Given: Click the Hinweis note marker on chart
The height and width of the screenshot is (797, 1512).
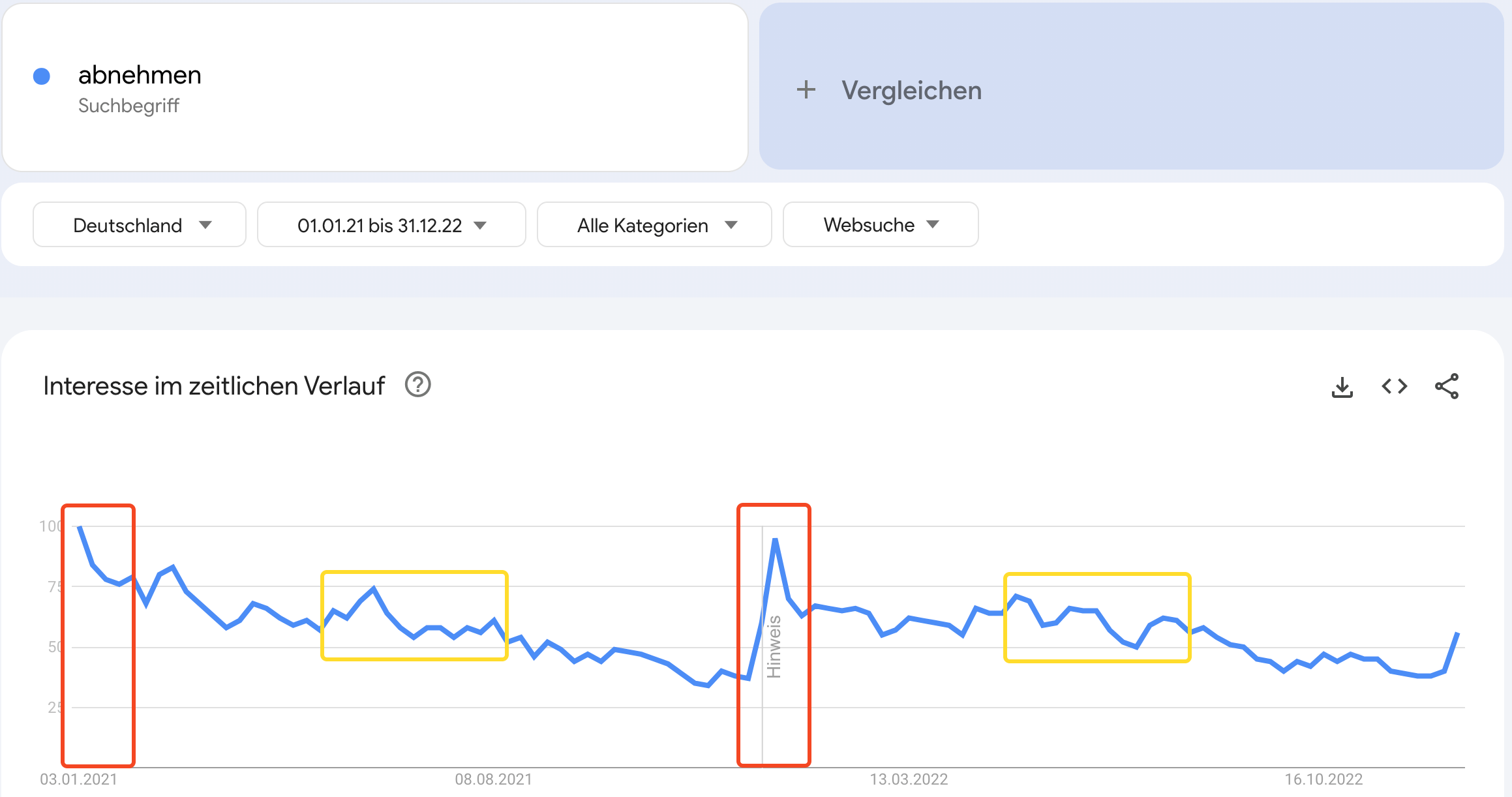Looking at the screenshot, I should (x=774, y=646).
